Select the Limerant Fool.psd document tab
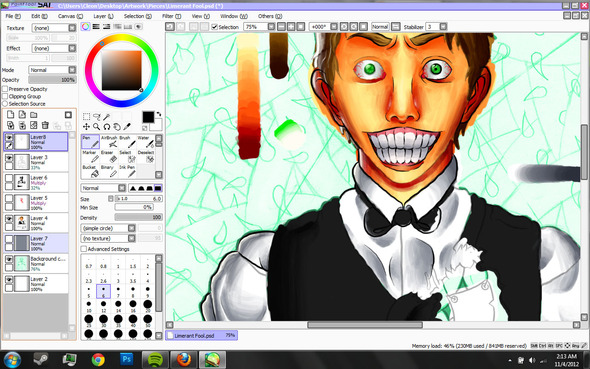590x369 pixels. pos(201,335)
